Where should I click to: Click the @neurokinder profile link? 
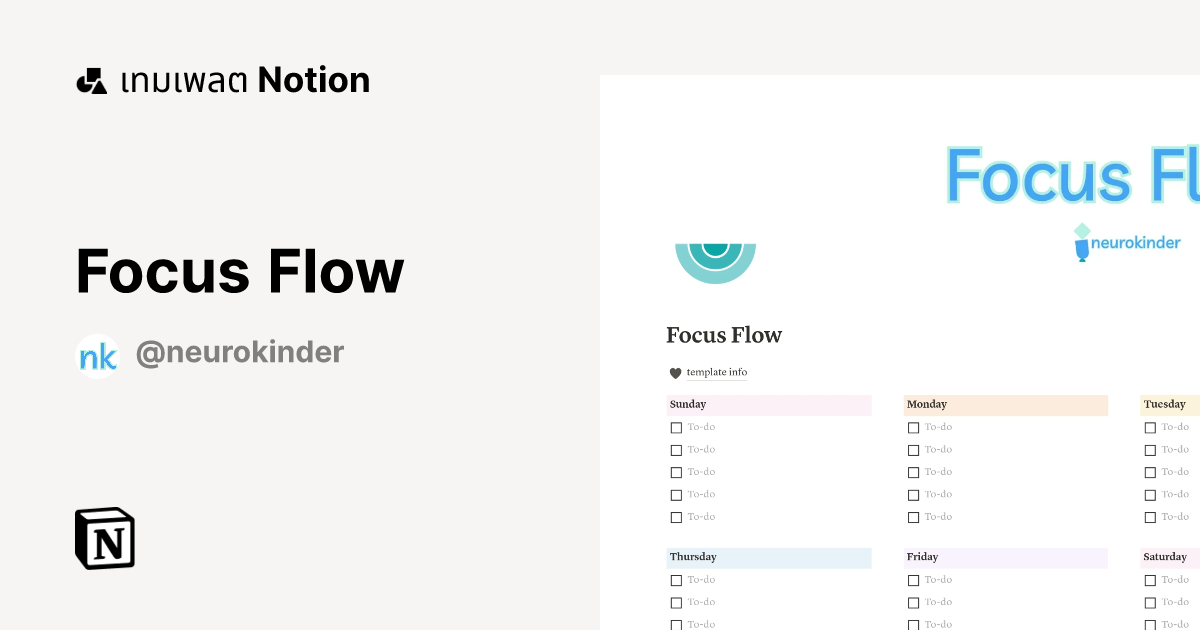[x=240, y=352]
